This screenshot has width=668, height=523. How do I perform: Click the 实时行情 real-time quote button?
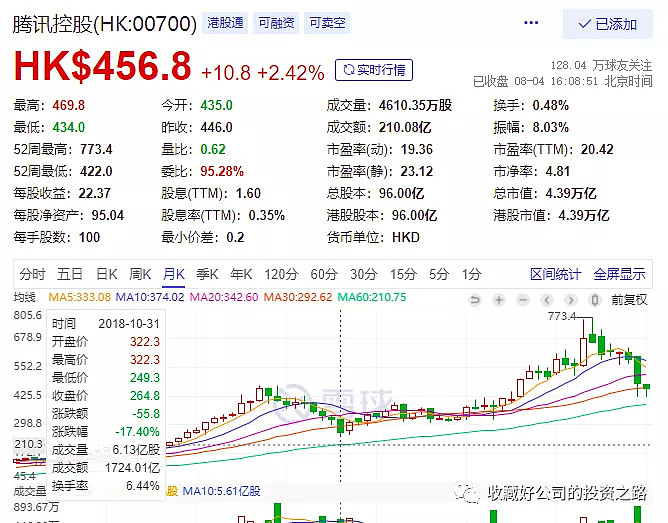374,70
